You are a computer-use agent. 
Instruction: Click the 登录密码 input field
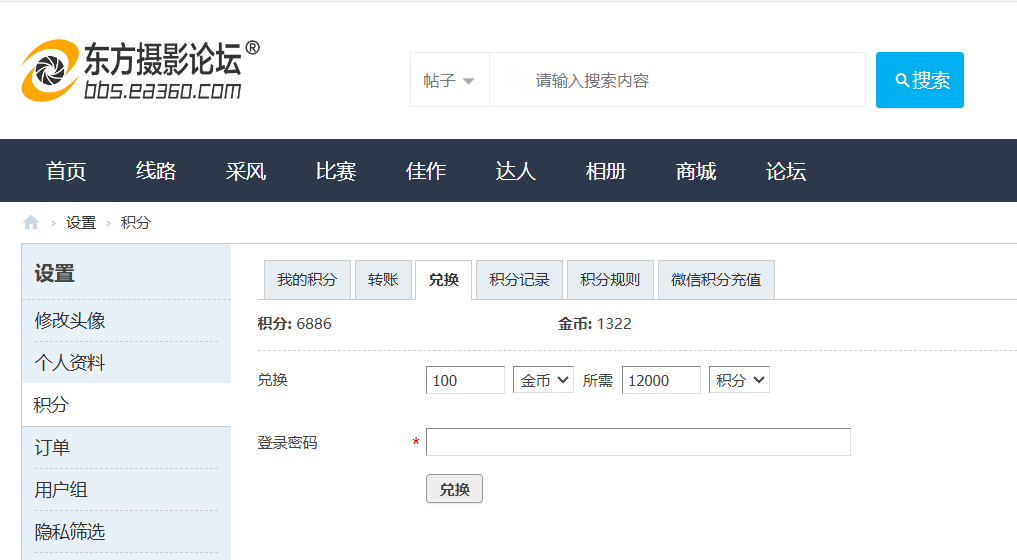638,442
